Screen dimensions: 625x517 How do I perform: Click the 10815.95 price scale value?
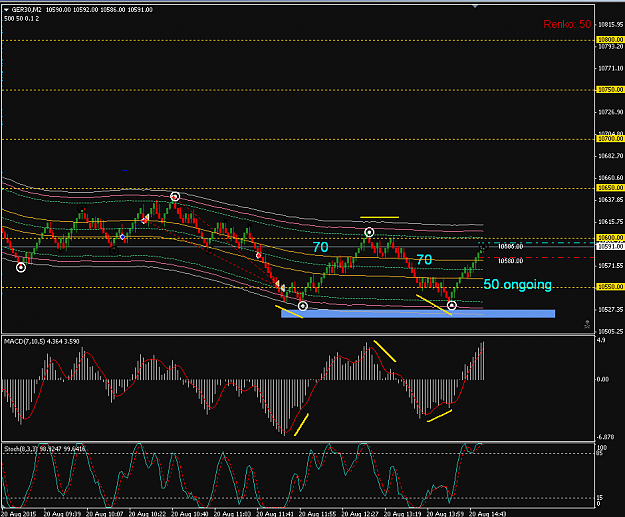(x=611, y=25)
